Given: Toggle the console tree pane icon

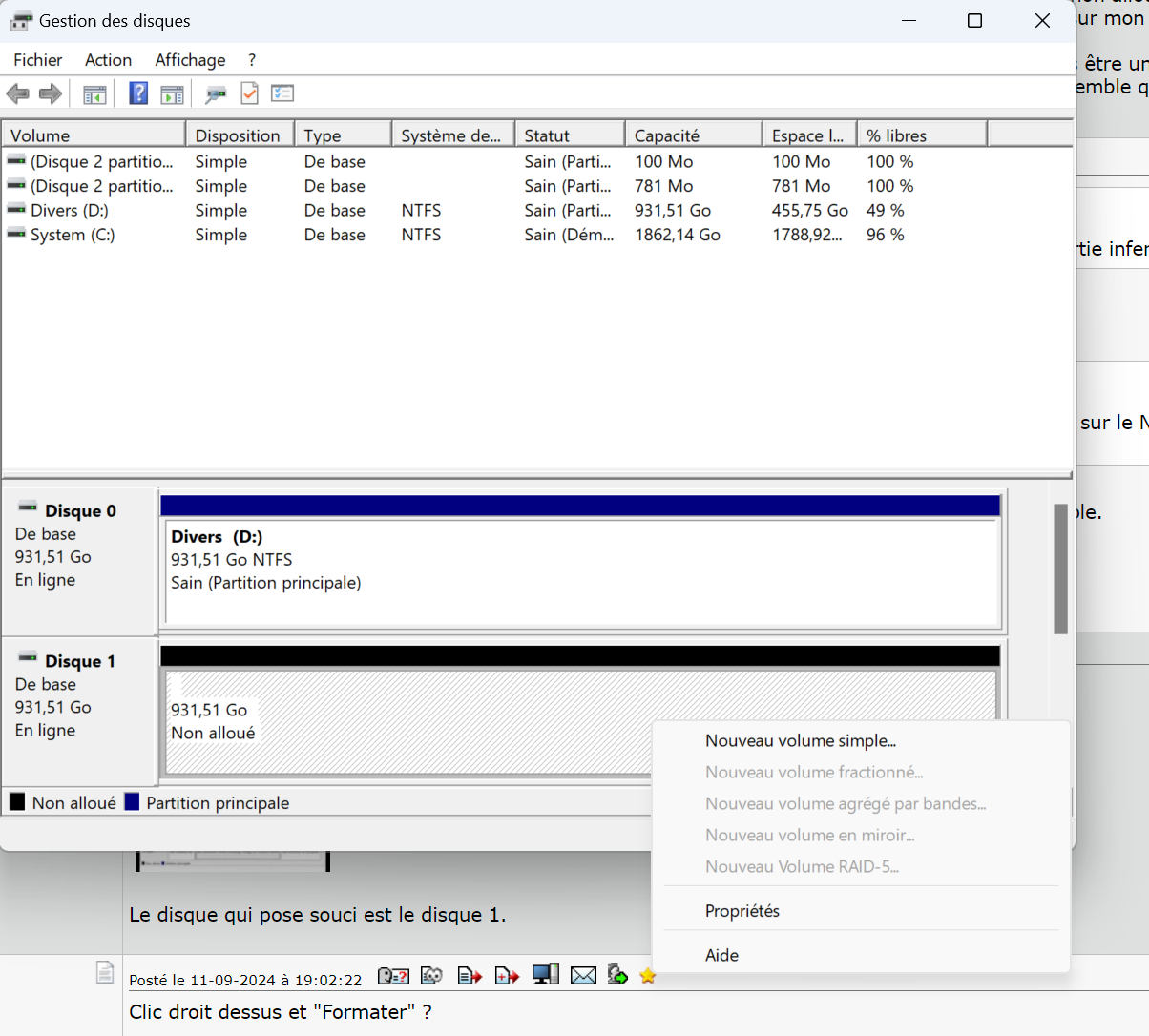Looking at the screenshot, I should tap(94, 93).
